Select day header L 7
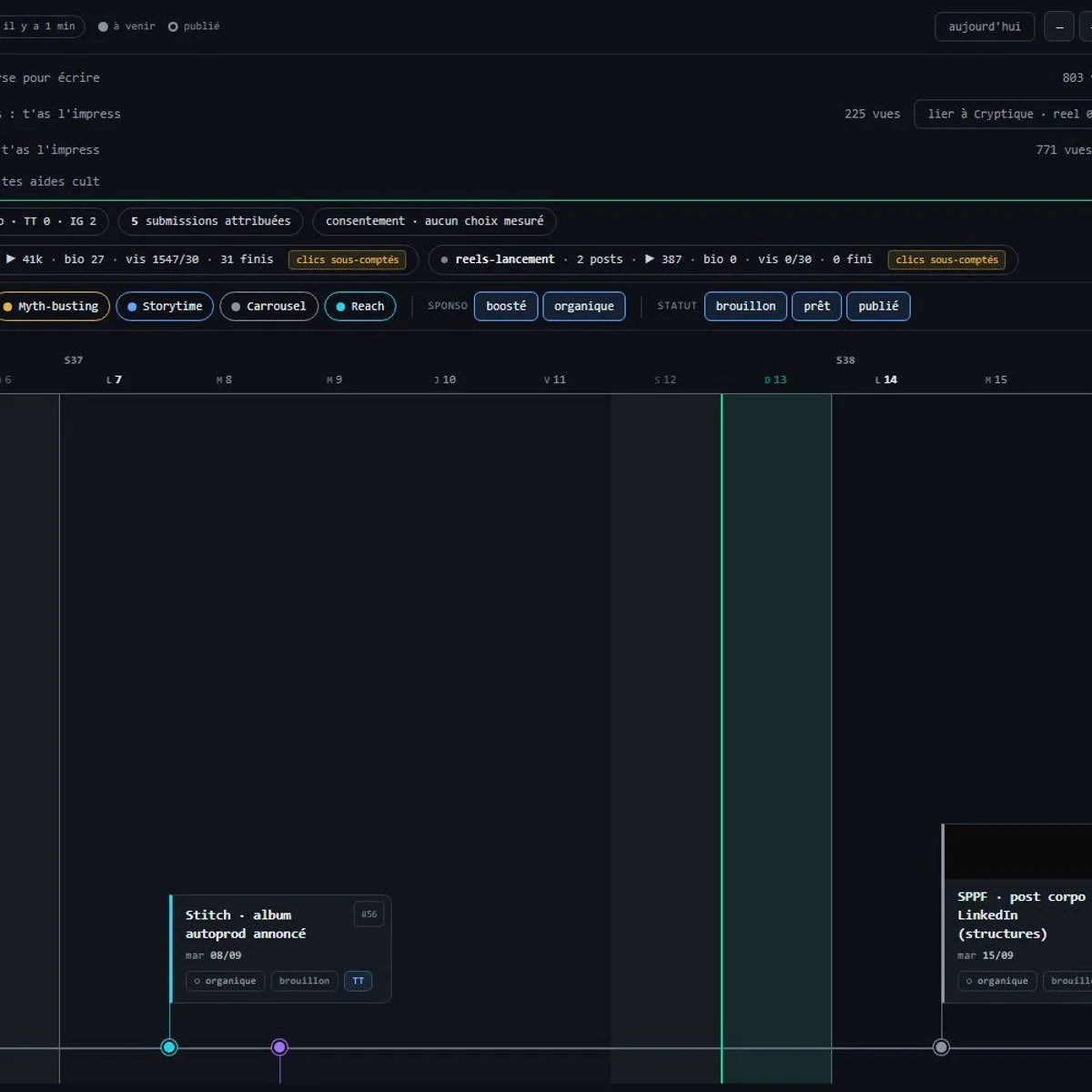This screenshot has width=1092, height=1092. (x=114, y=380)
